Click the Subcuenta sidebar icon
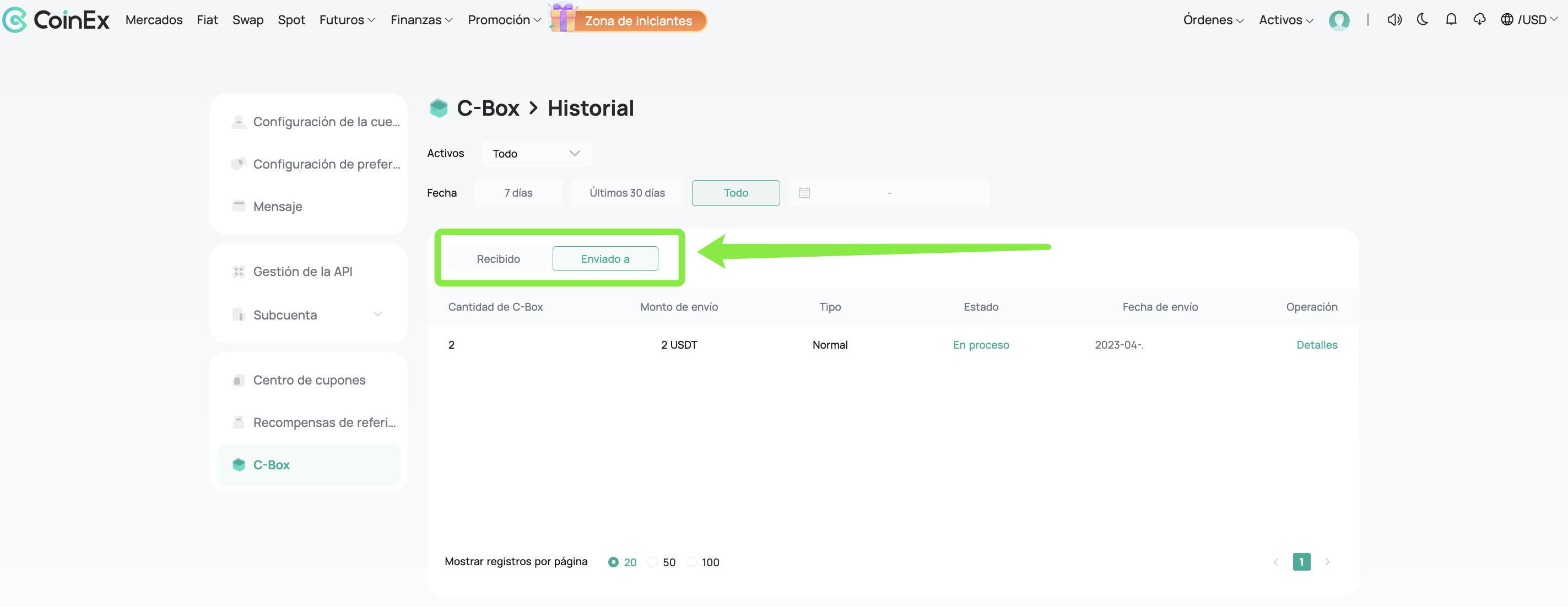Screen dimensions: 1568x607 pos(239,315)
